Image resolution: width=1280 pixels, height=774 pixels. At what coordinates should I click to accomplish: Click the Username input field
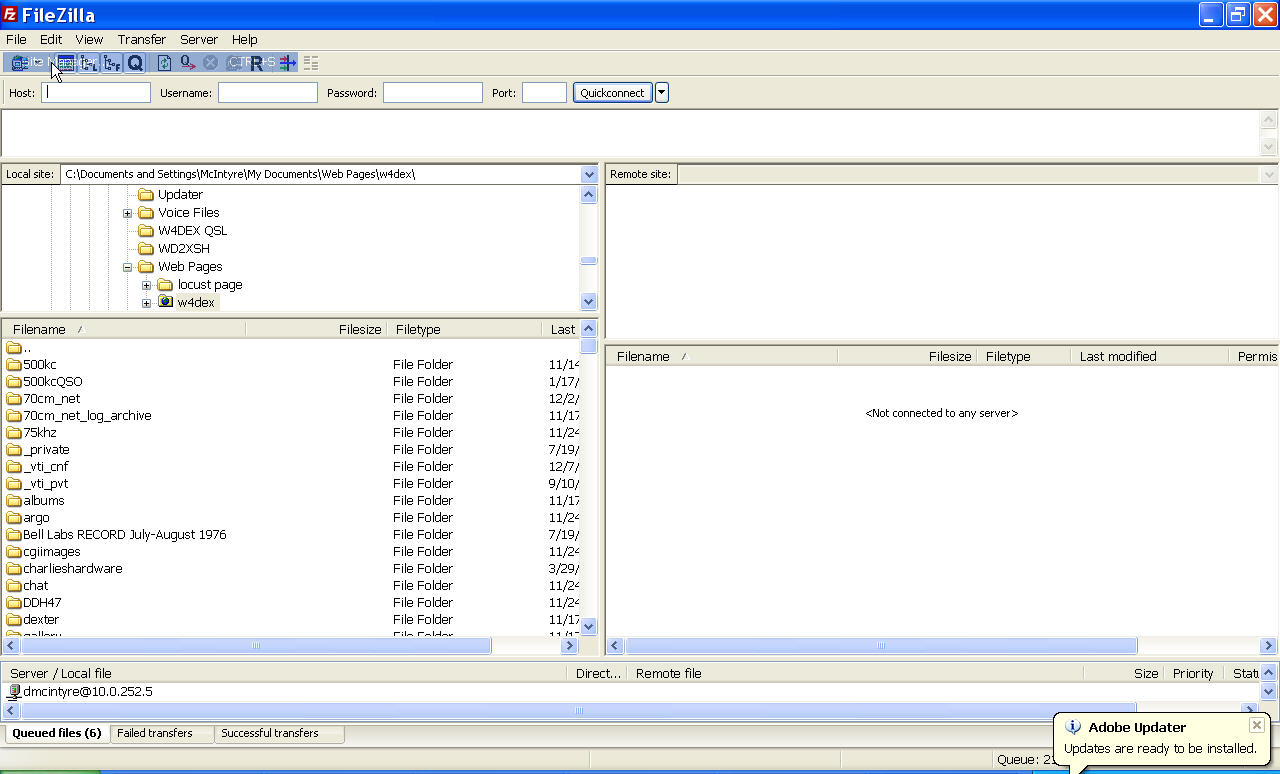[x=268, y=92]
